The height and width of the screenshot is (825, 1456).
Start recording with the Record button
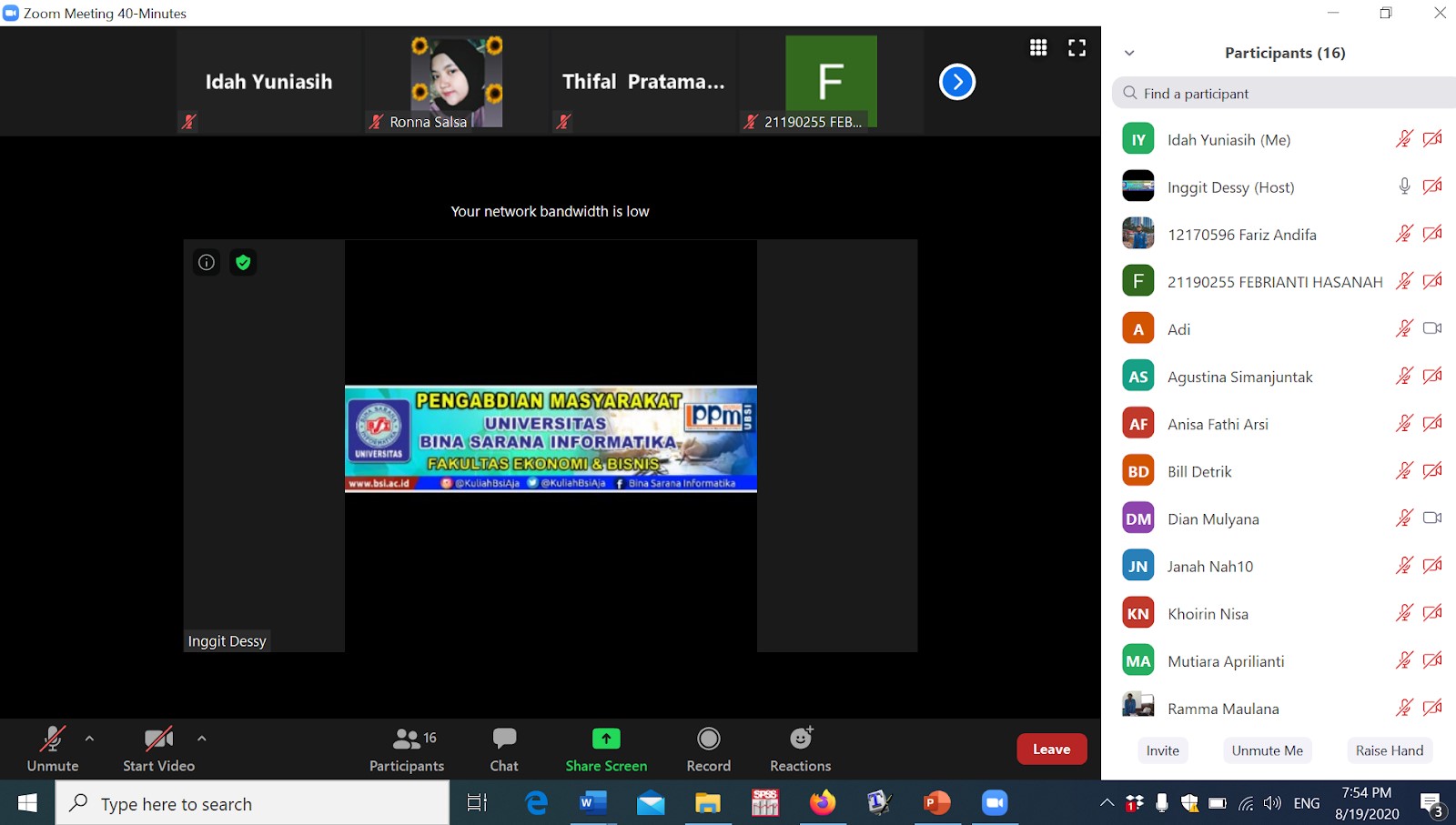click(x=709, y=749)
